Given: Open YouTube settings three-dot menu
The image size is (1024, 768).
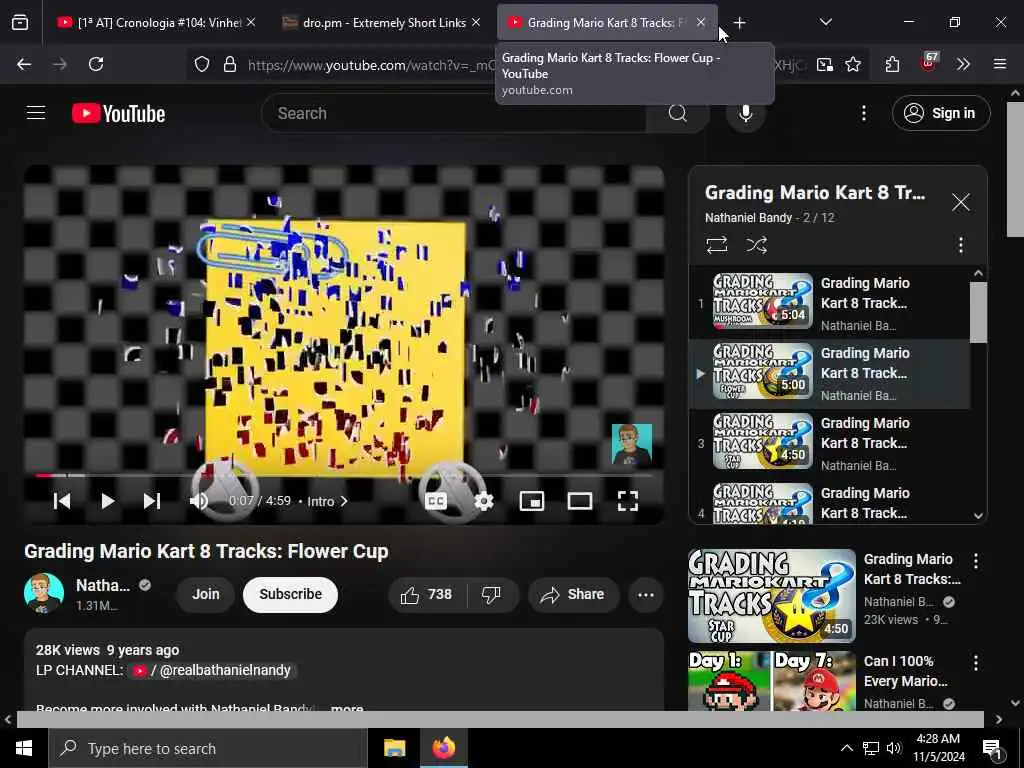Looking at the screenshot, I should click(864, 114).
